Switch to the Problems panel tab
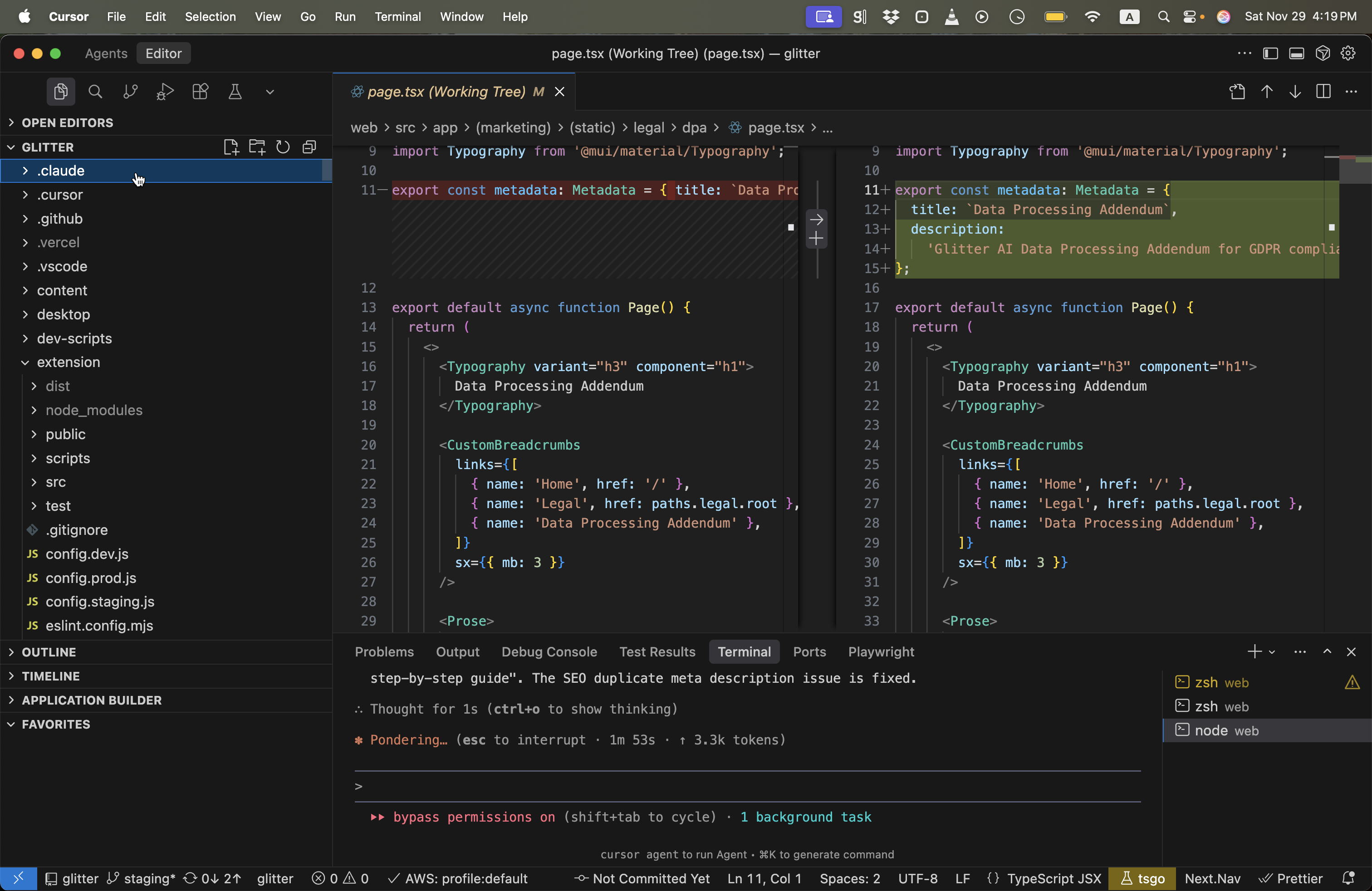 point(384,651)
